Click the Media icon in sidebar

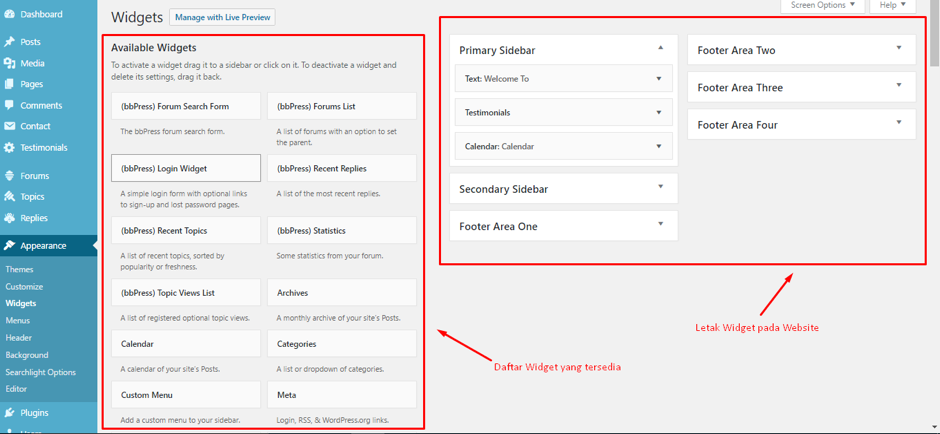point(9,63)
